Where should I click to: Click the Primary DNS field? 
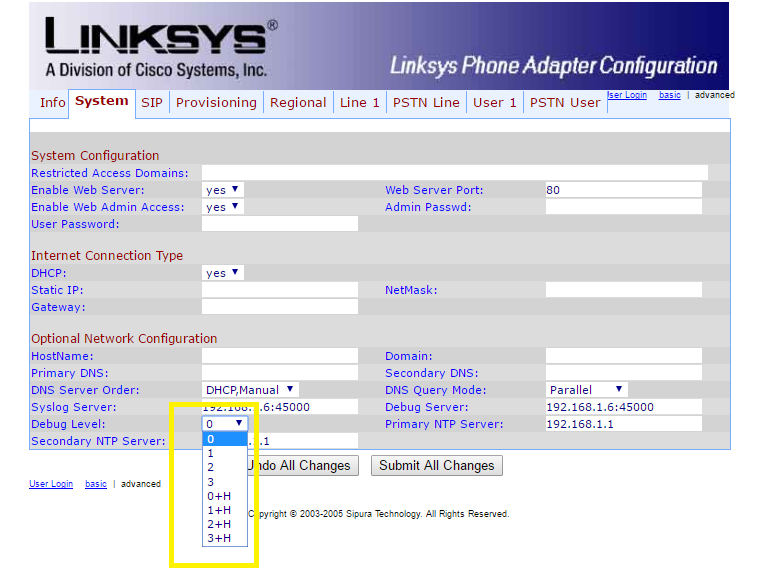coord(280,373)
